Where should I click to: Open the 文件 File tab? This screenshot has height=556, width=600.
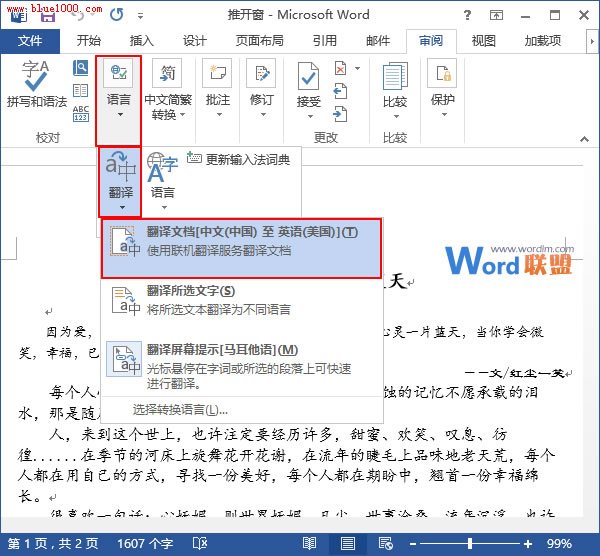(x=30, y=41)
